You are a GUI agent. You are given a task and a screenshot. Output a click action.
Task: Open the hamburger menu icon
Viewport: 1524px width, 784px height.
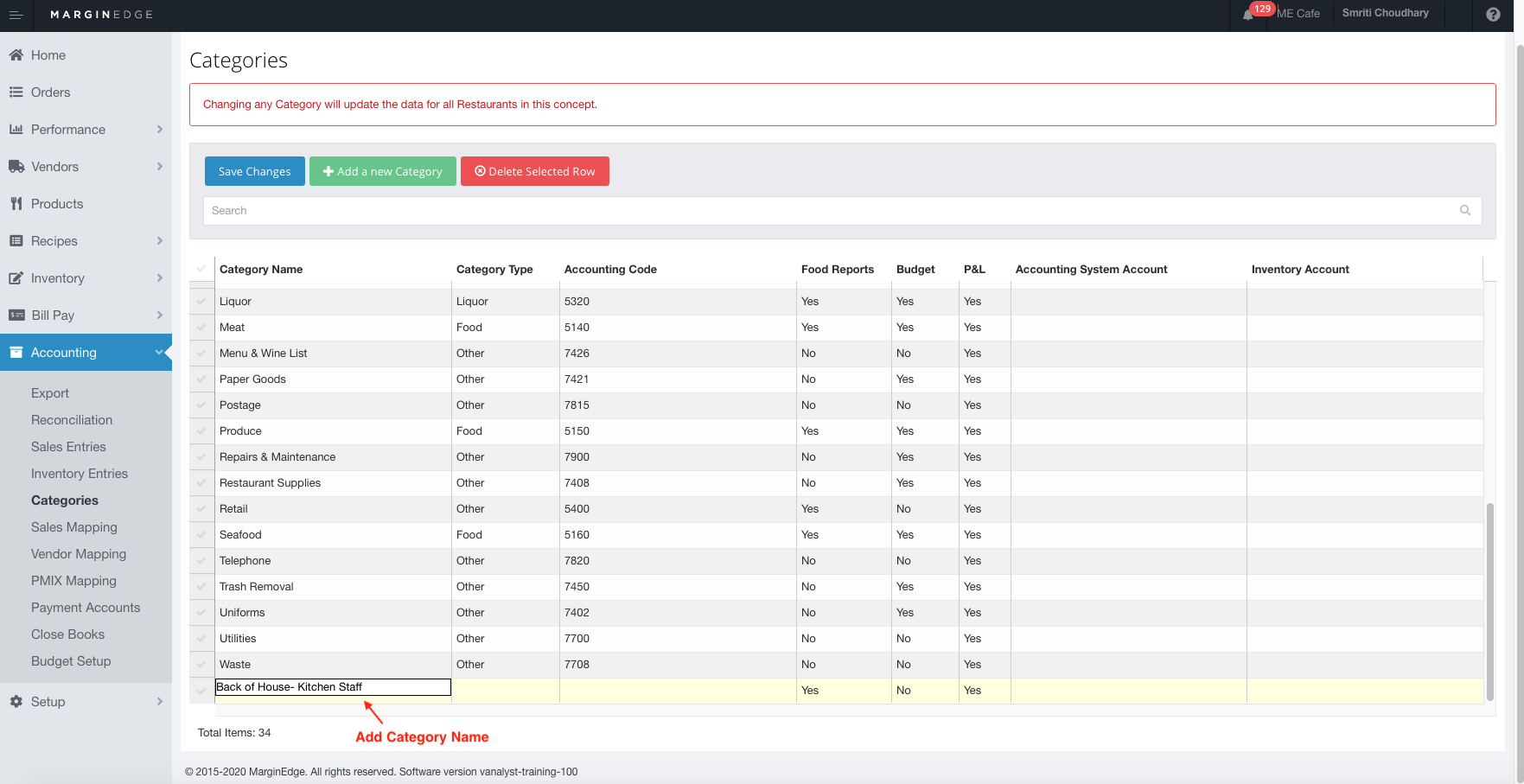tap(16, 15)
